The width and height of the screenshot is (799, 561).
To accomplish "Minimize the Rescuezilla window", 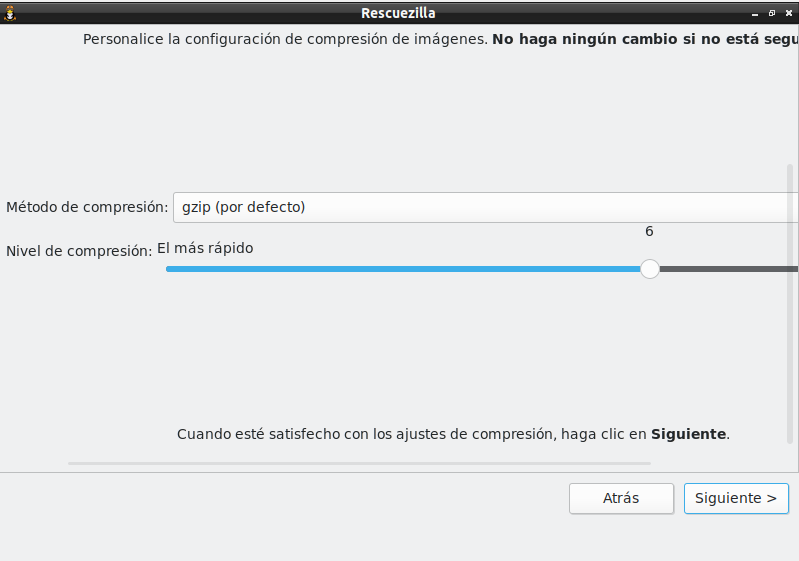I will (757, 13).
